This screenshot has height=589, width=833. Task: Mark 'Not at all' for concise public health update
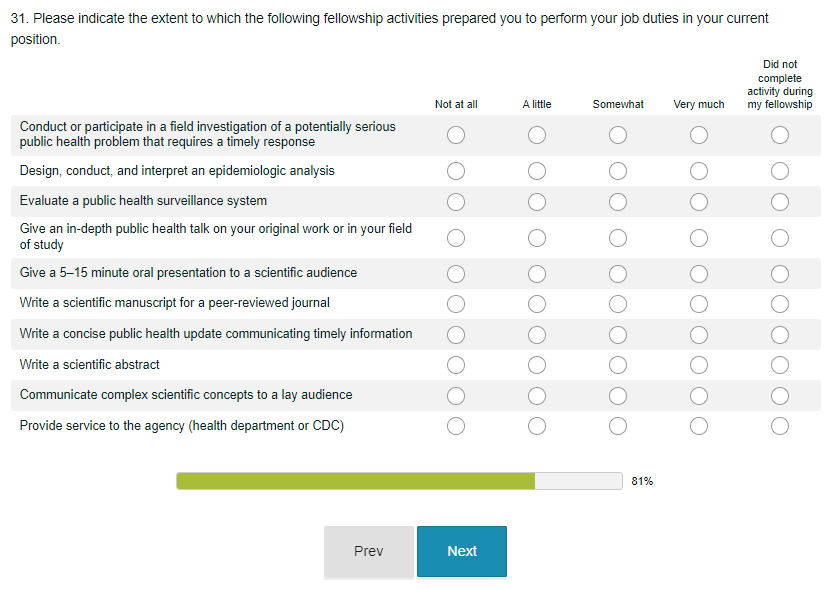(456, 335)
